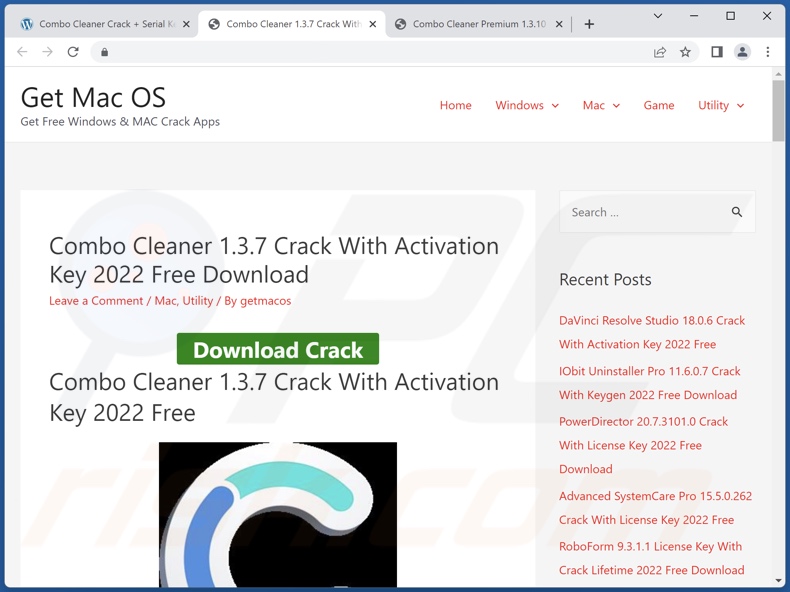Click the green Download Crack button
This screenshot has height=592, width=790.
278,349
